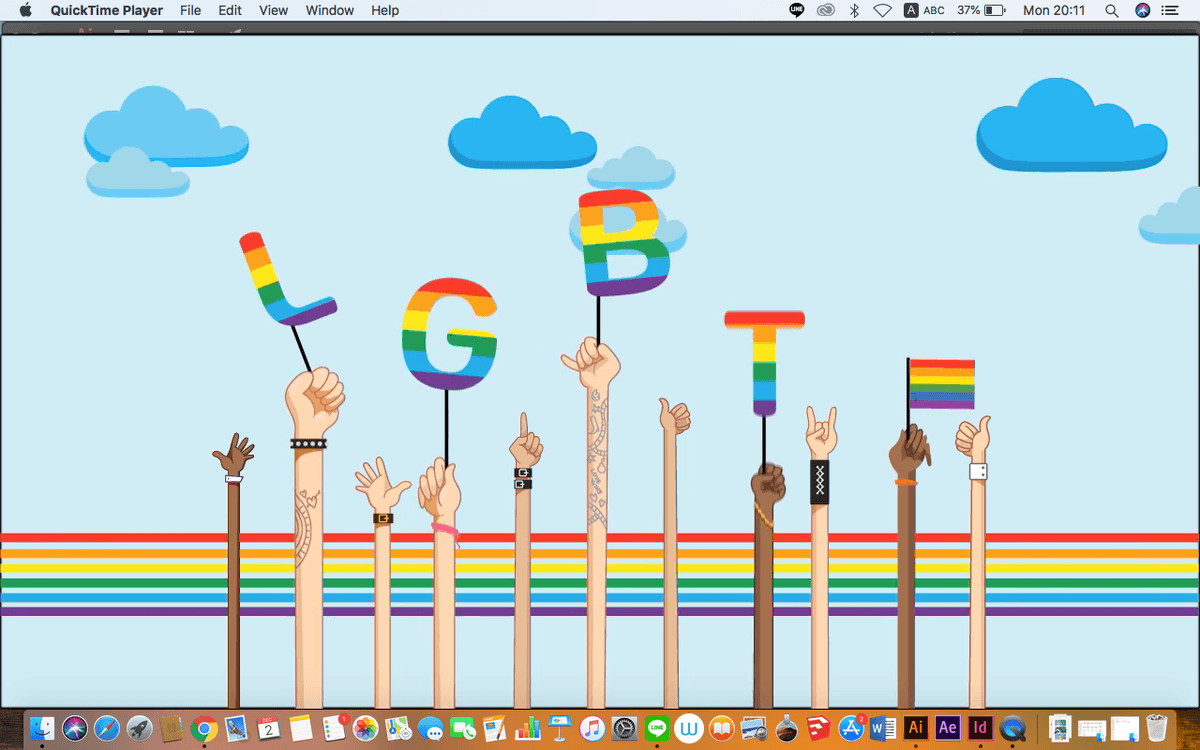
Task: Open Maps from the dock
Action: pos(398,728)
